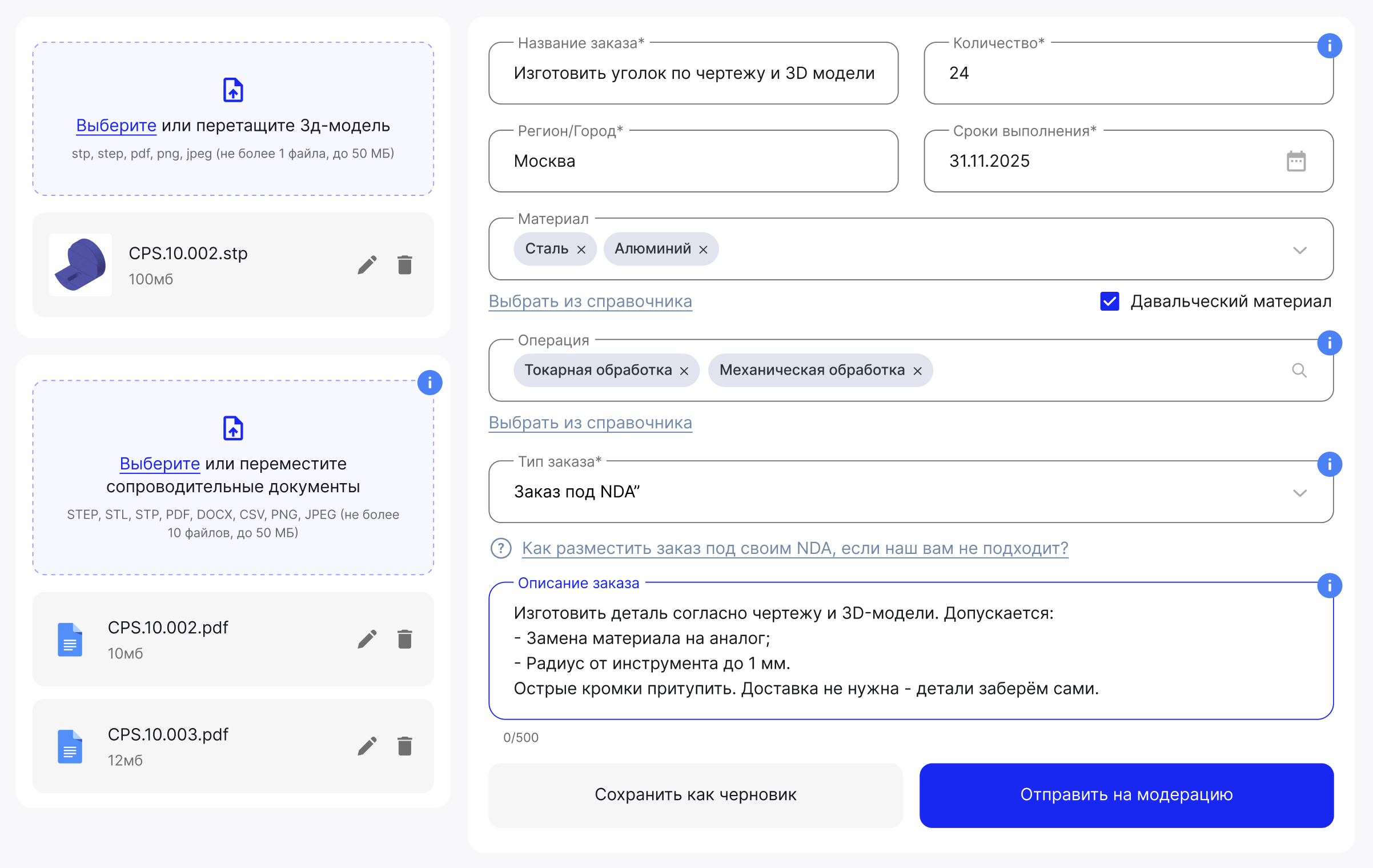The width and height of the screenshot is (1373, 868).
Task: Remove the Сталь material chip
Action: coord(582,249)
